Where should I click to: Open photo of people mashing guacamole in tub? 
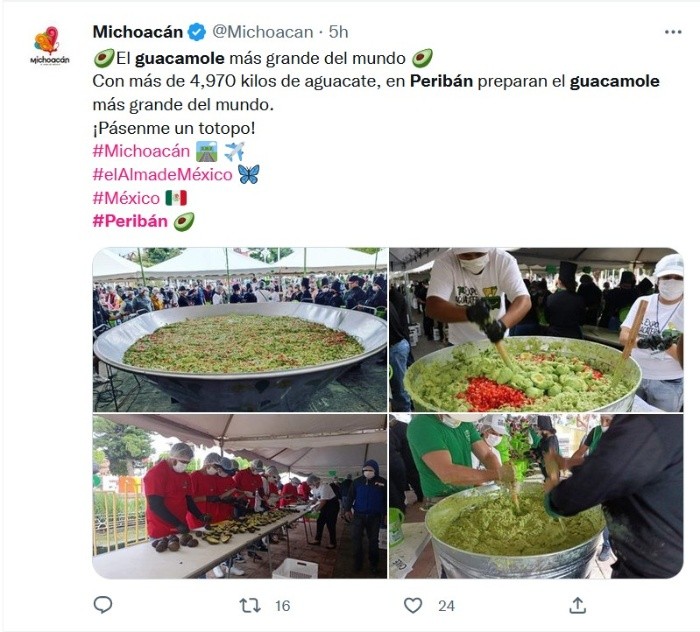[536, 496]
